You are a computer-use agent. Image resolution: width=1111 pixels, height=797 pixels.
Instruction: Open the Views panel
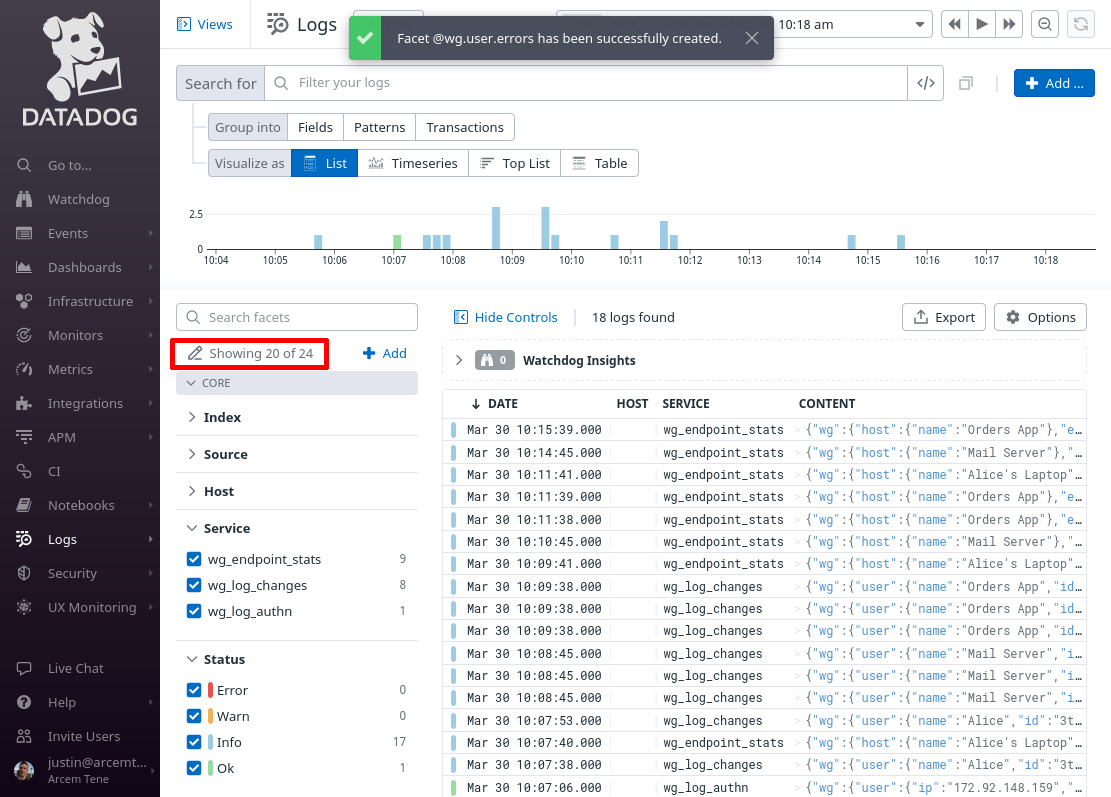click(x=204, y=24)
